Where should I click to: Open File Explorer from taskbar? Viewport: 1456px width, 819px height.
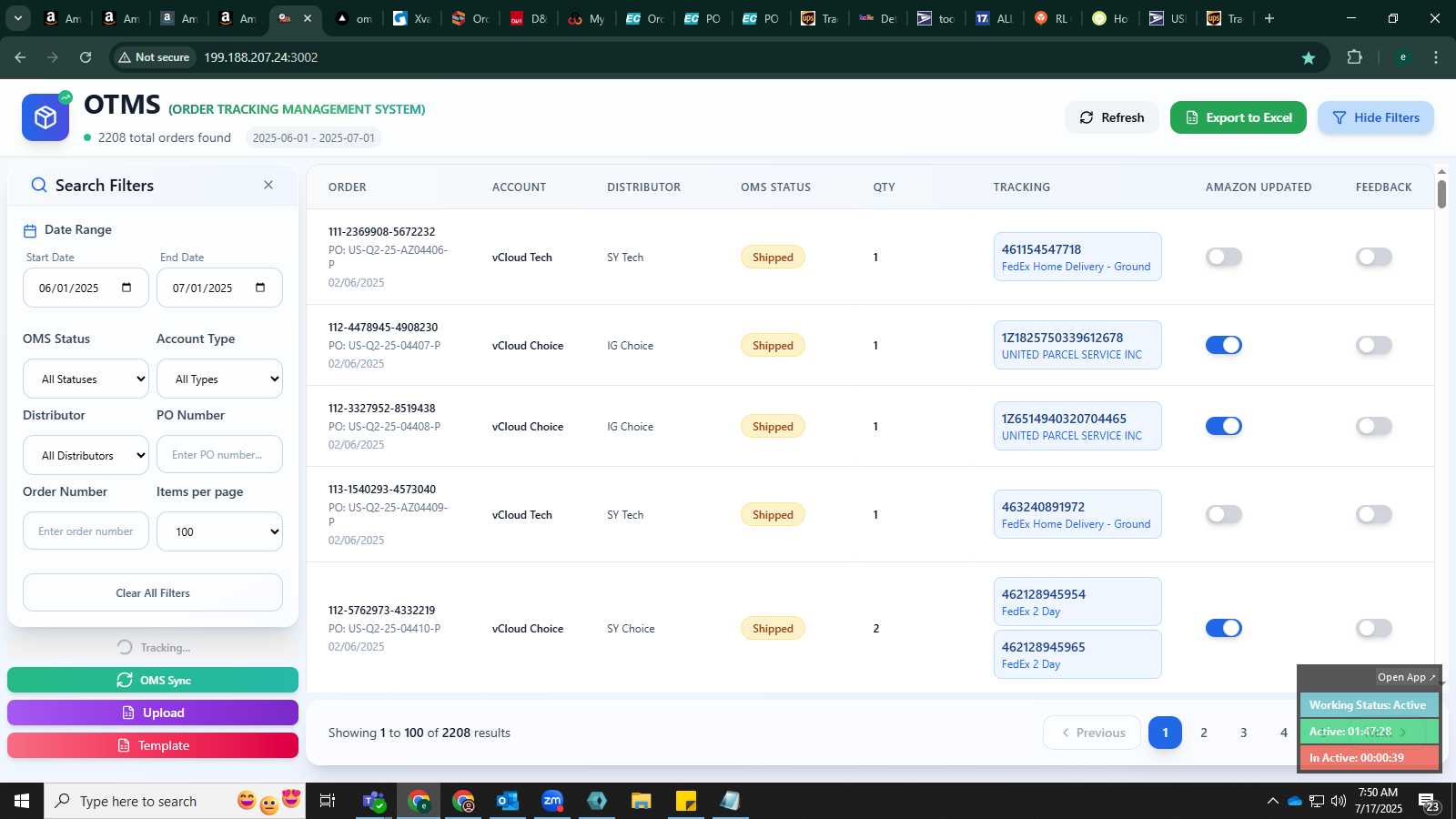click(x=642, y=801)
